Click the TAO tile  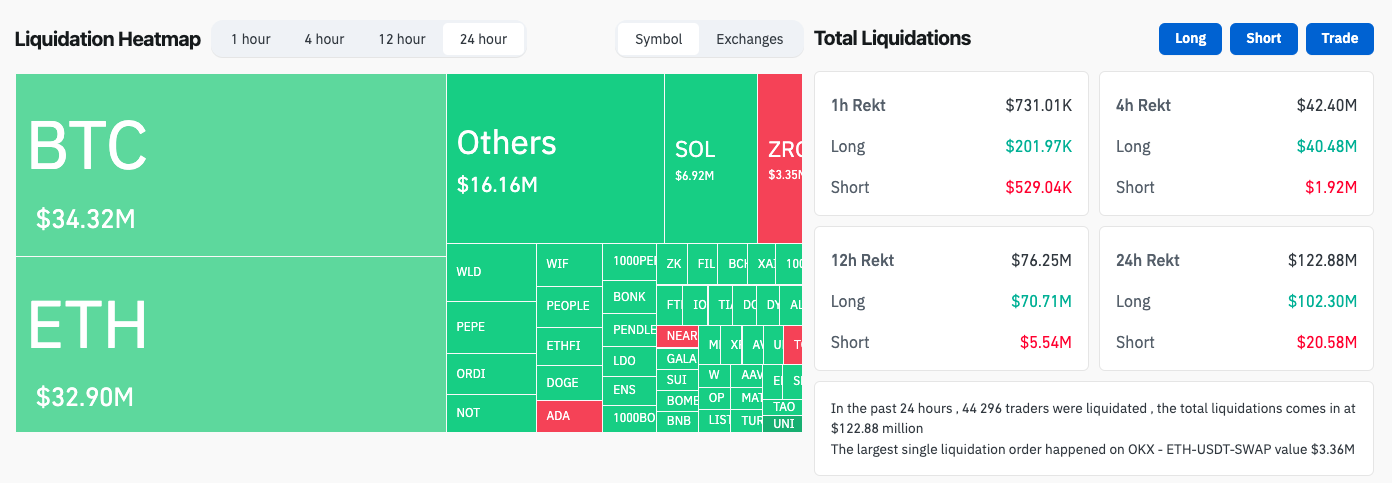click(x=784, y=407)
